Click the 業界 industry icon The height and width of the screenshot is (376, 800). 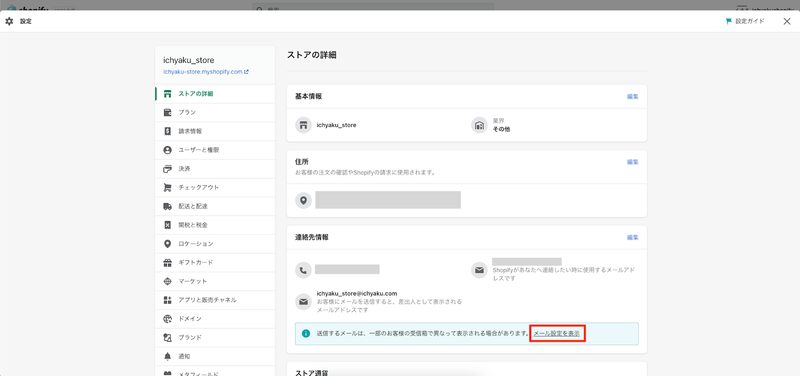(479, 125)
